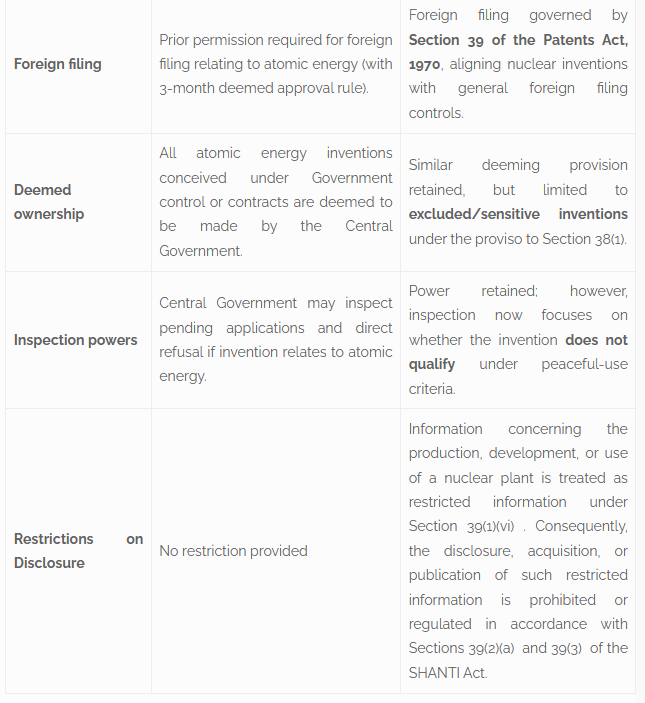
Task: Click the cell starting 'Prior permission required'
Action: pos(275,64)
